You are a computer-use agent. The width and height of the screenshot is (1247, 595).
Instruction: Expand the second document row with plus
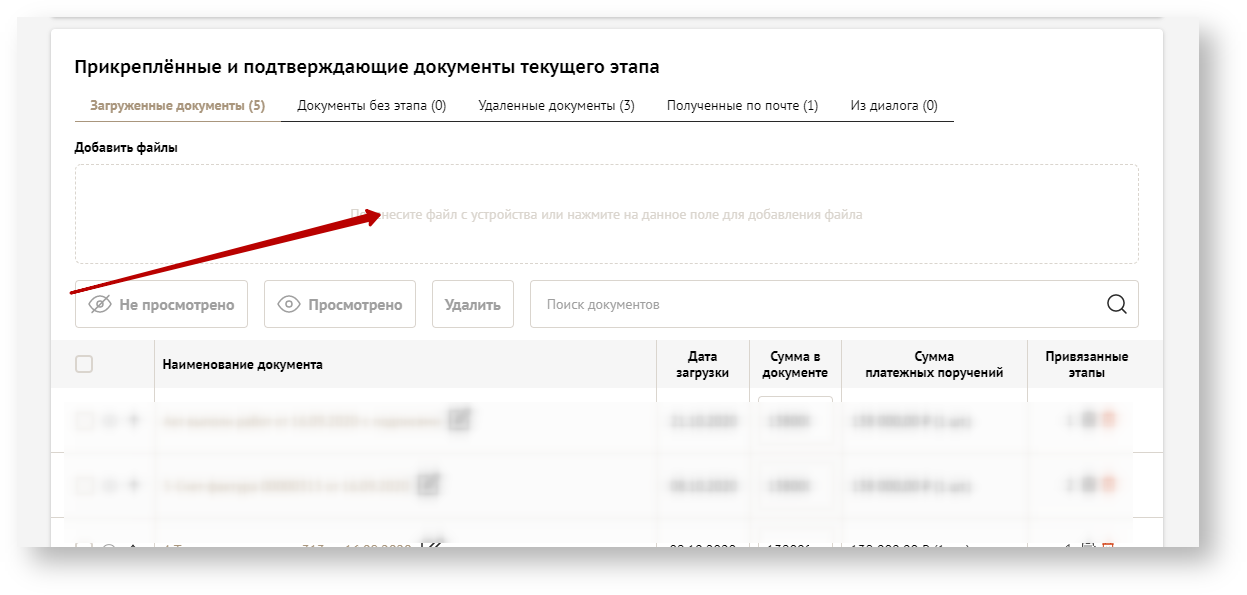pos(132,486)
